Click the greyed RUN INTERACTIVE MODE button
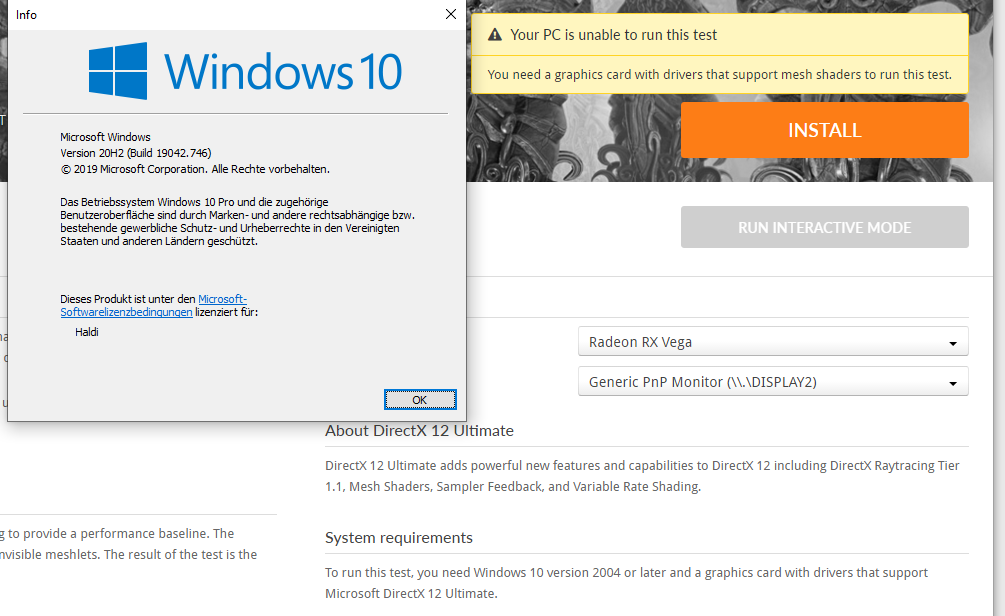This screenshot has height=616, width=1005. click(824, 228)
